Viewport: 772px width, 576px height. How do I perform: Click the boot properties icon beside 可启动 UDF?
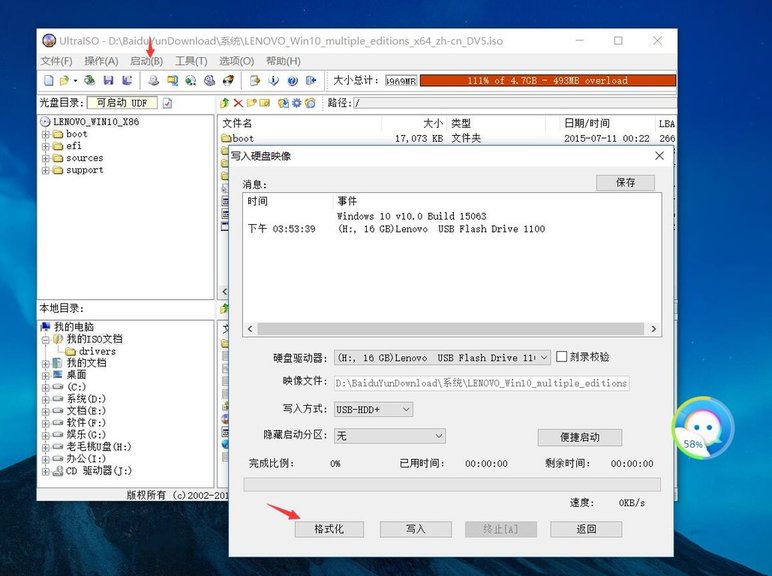pos(168,102)
